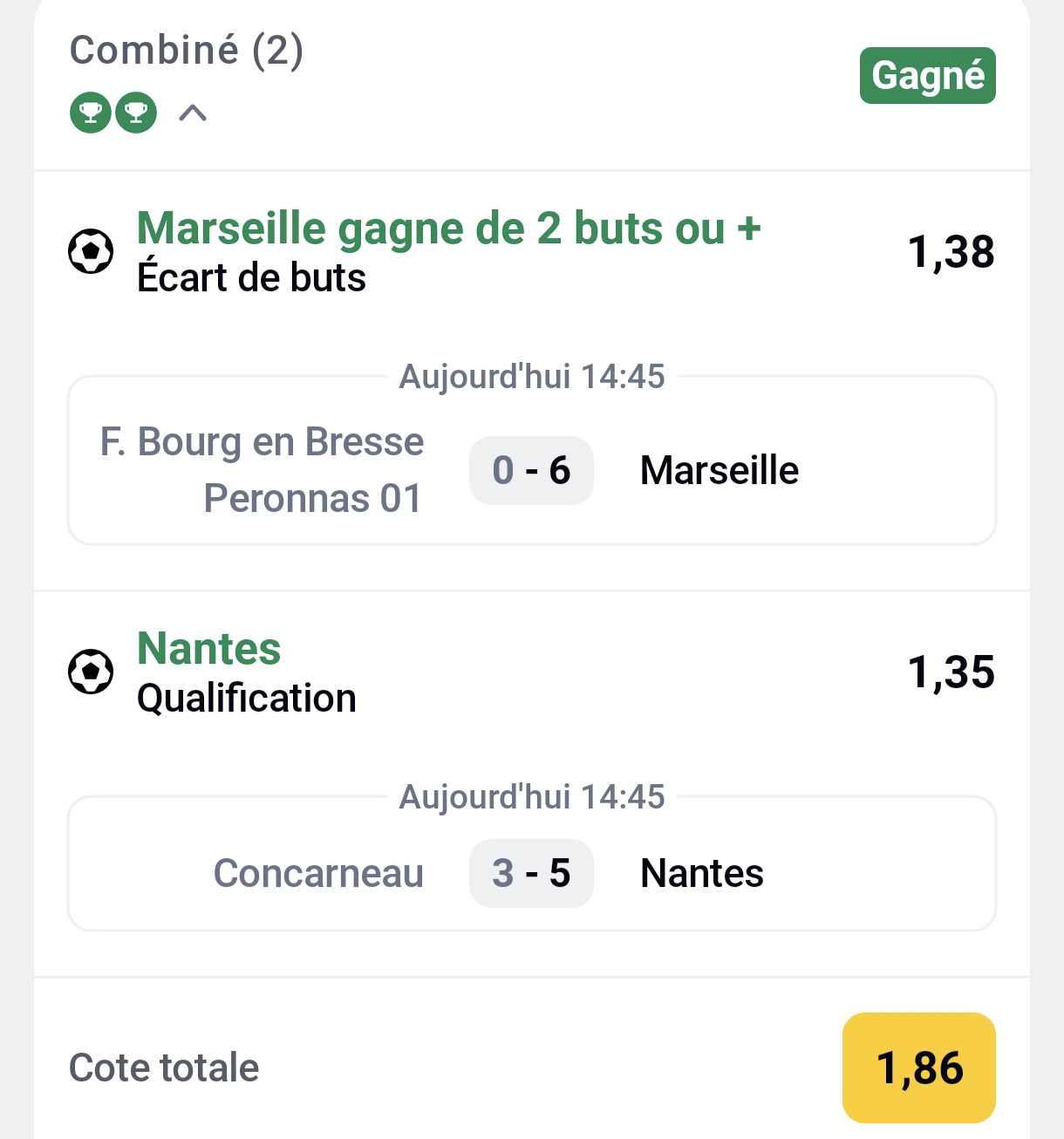This screenshot has height=1139, width=1064.
Task: Click the Qualification market label
Action: click(247, 699)
